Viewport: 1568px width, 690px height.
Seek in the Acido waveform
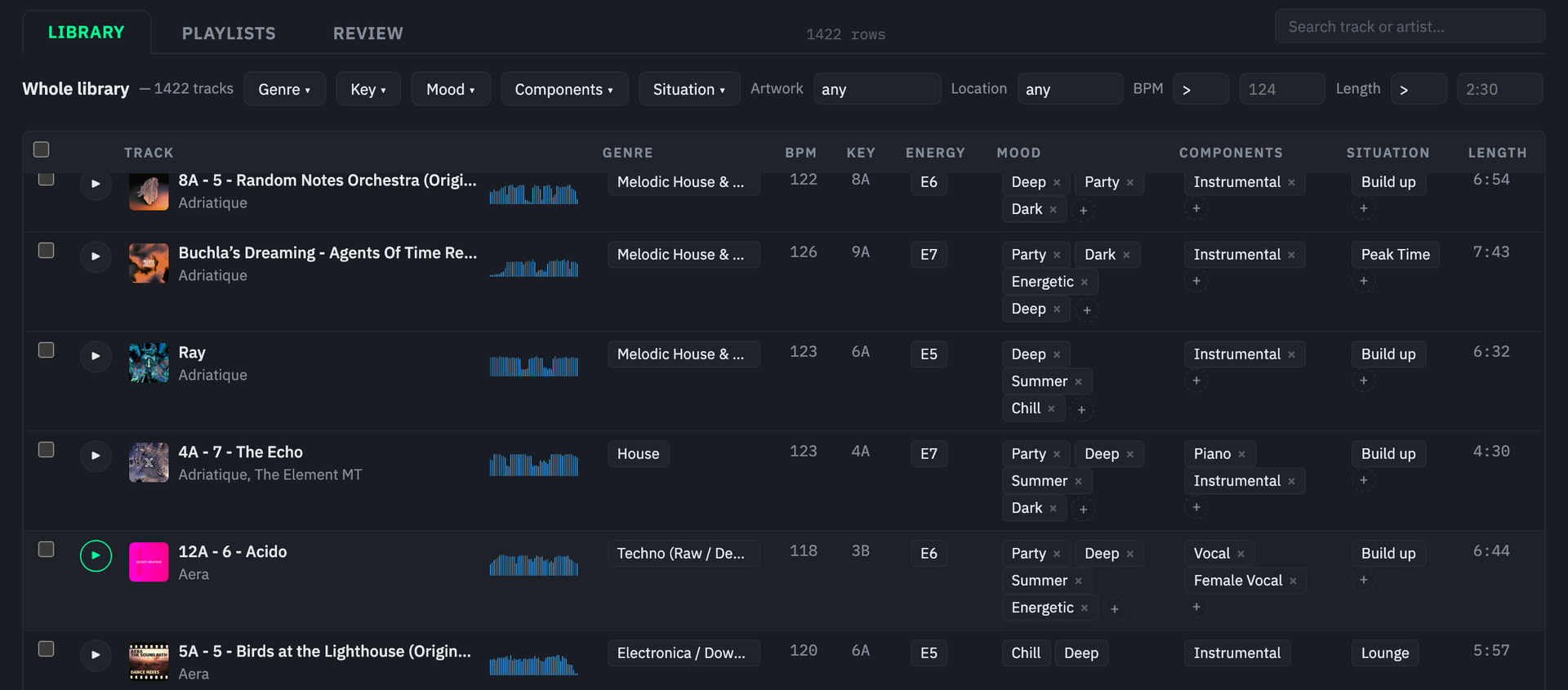point(534,565)
